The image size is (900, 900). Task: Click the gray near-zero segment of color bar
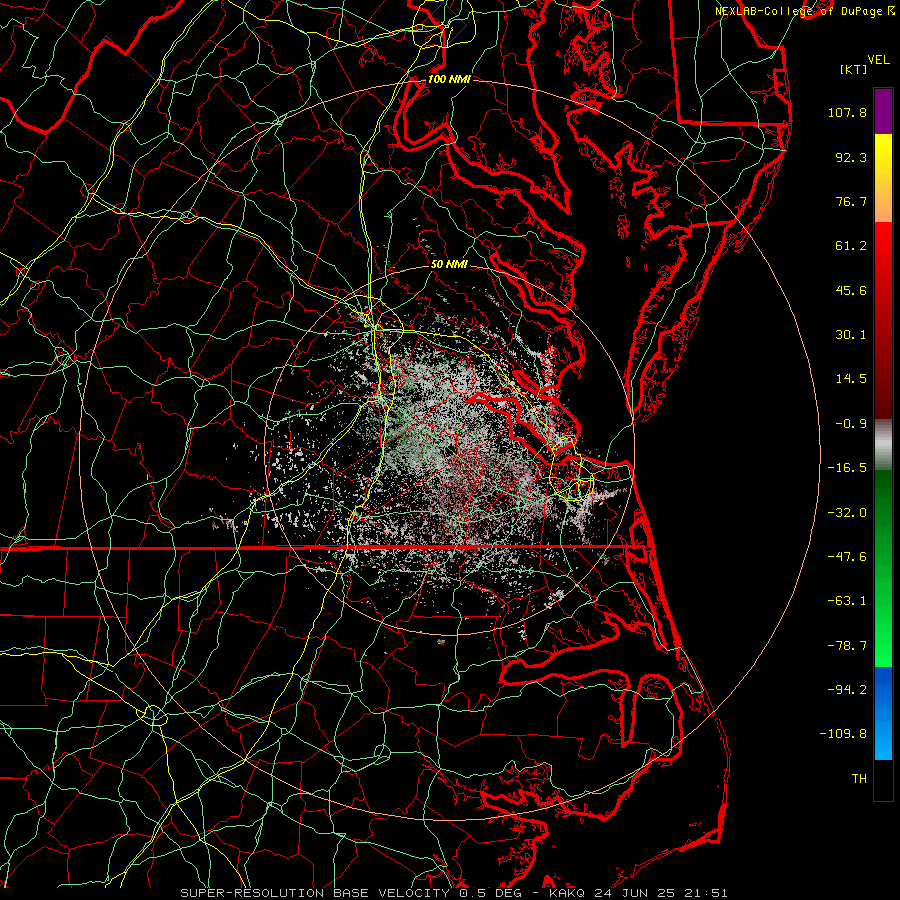coord(883,445)
